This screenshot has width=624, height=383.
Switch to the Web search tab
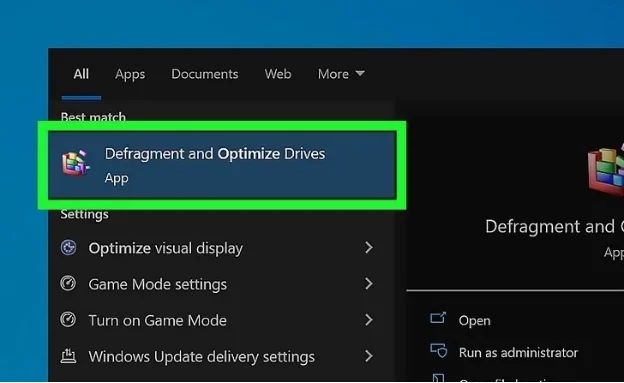(278, 74)
